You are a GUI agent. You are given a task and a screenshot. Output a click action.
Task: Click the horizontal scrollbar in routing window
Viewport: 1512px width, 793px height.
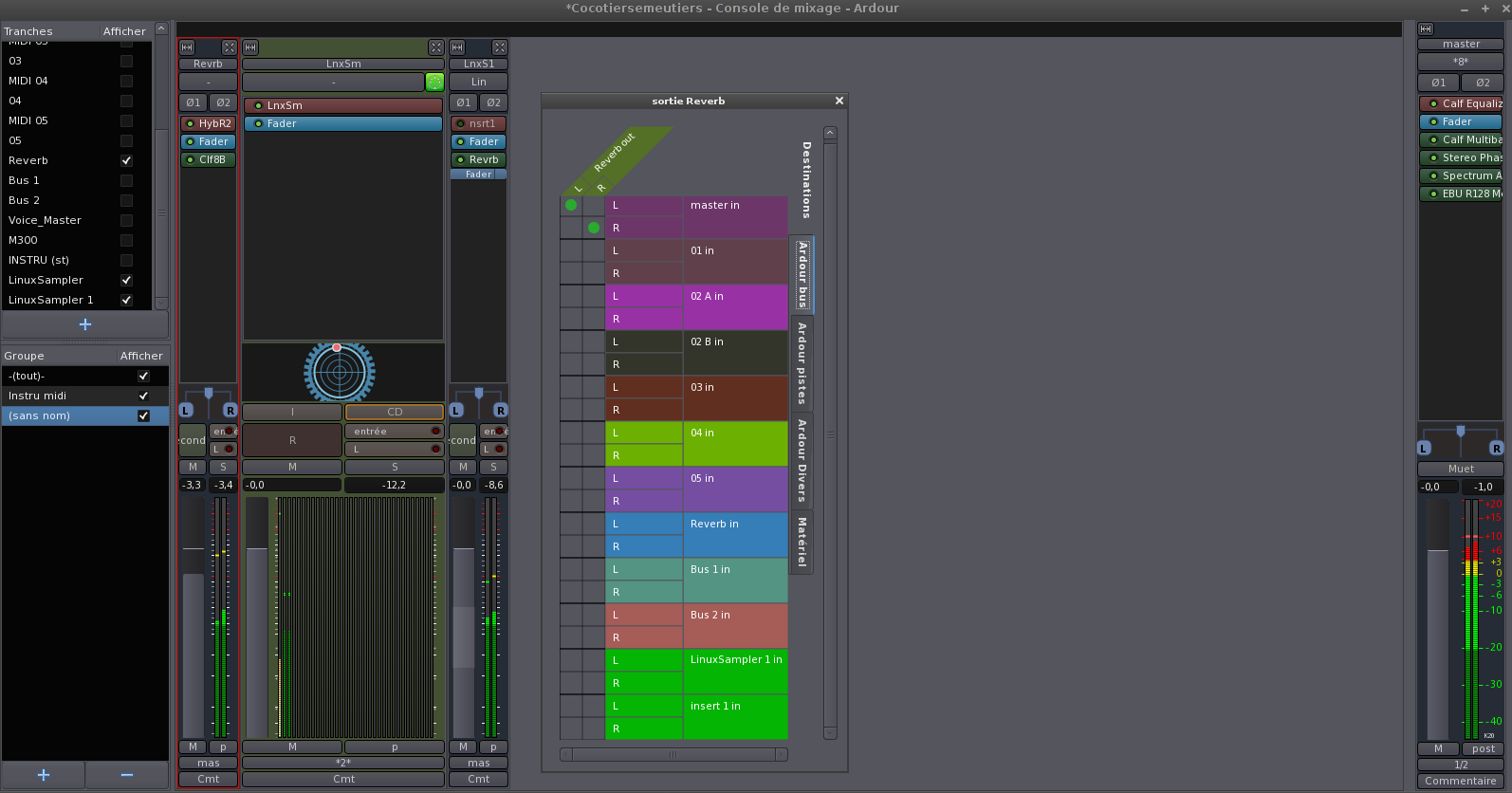pos(673,754)
